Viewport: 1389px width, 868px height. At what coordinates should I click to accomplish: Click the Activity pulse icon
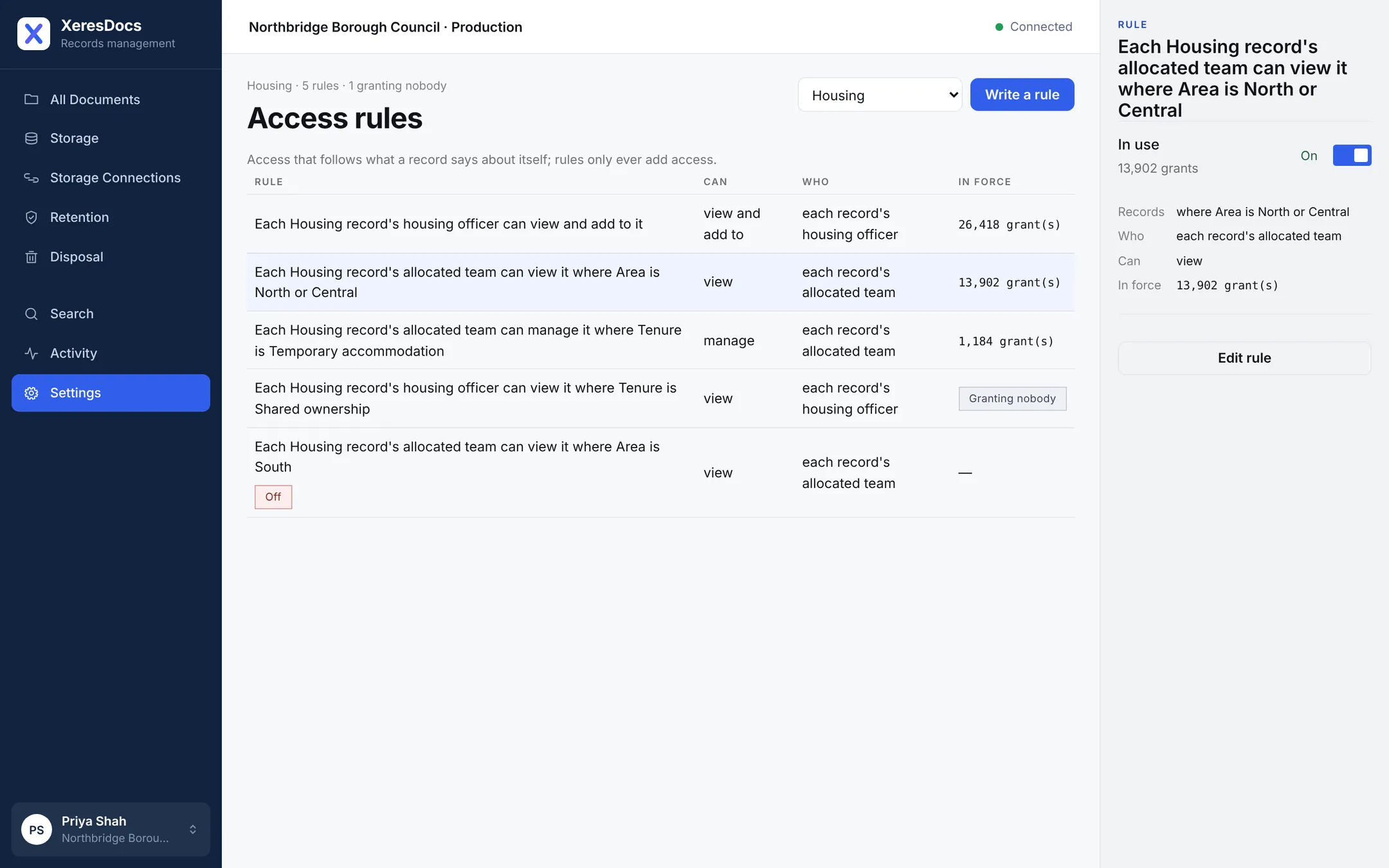pos(31,353)
